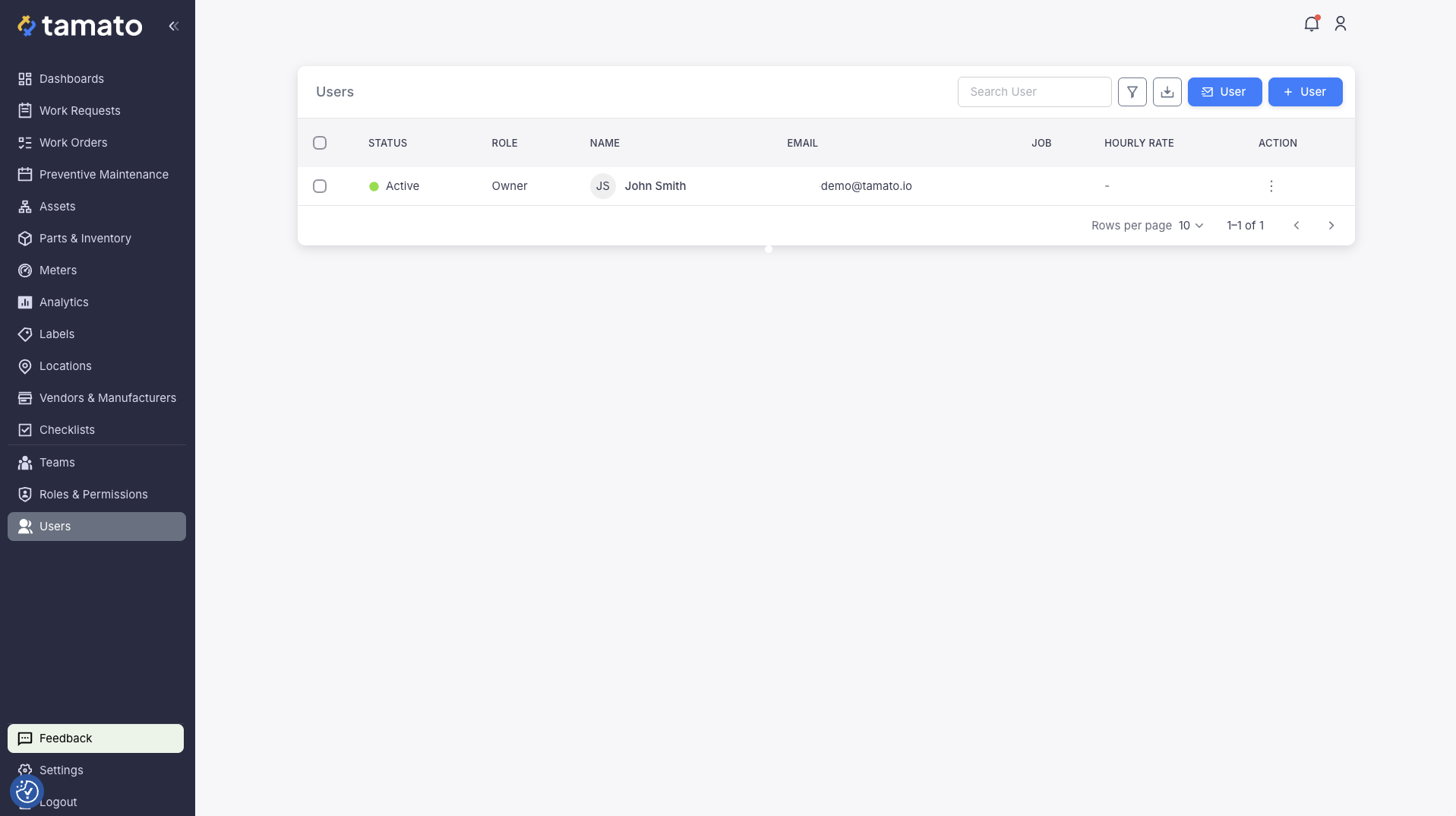
Task: Select the John Smith row checkbox
Action: (x=320, y=186)
